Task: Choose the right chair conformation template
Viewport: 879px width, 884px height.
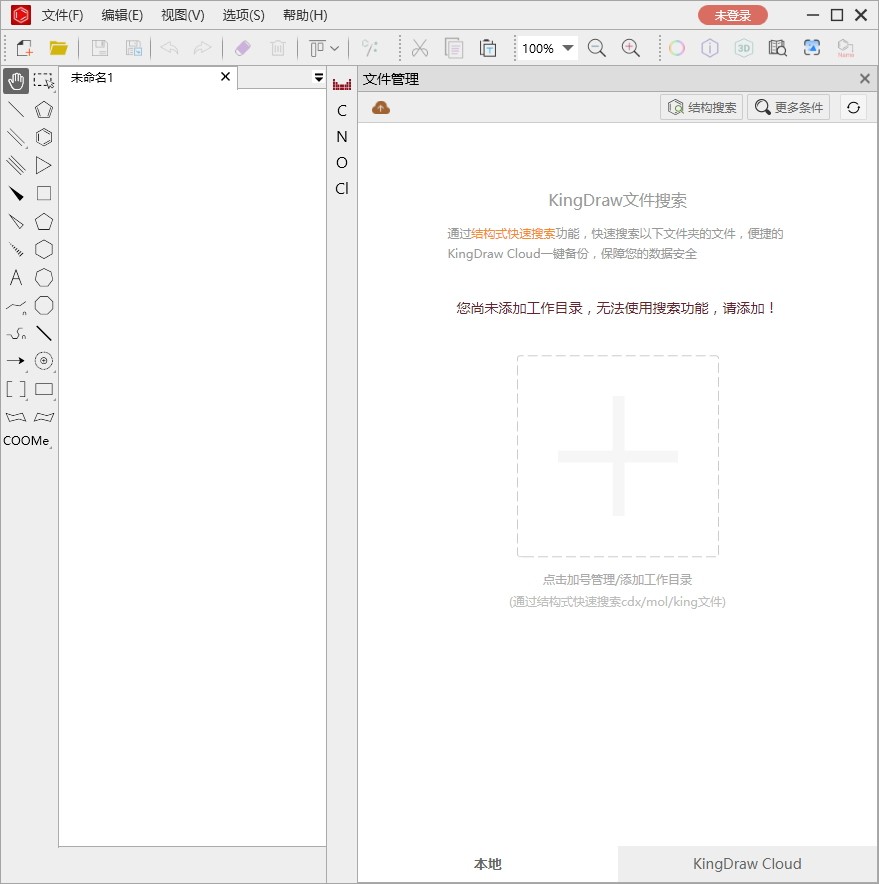Action: 43,417
